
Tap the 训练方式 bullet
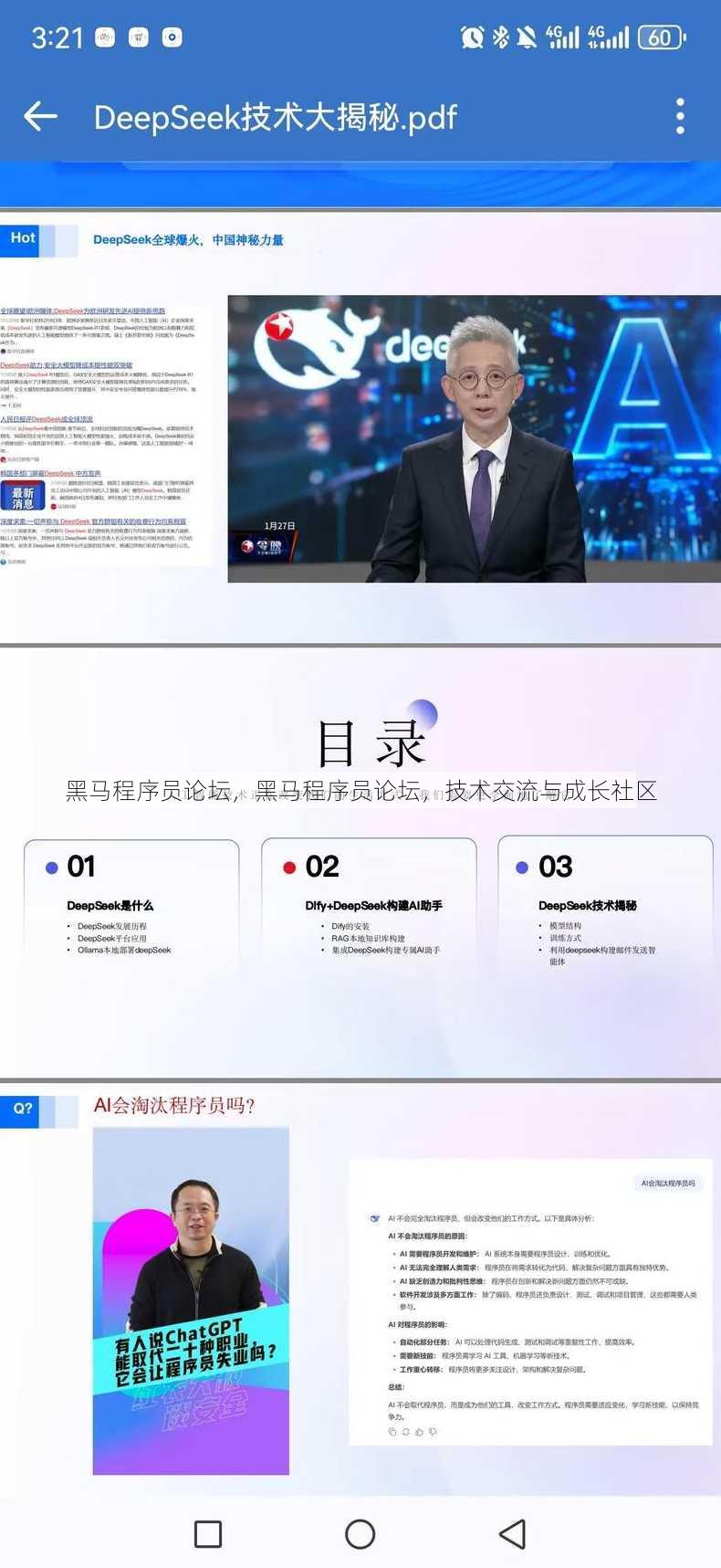[x=565, y=938]
